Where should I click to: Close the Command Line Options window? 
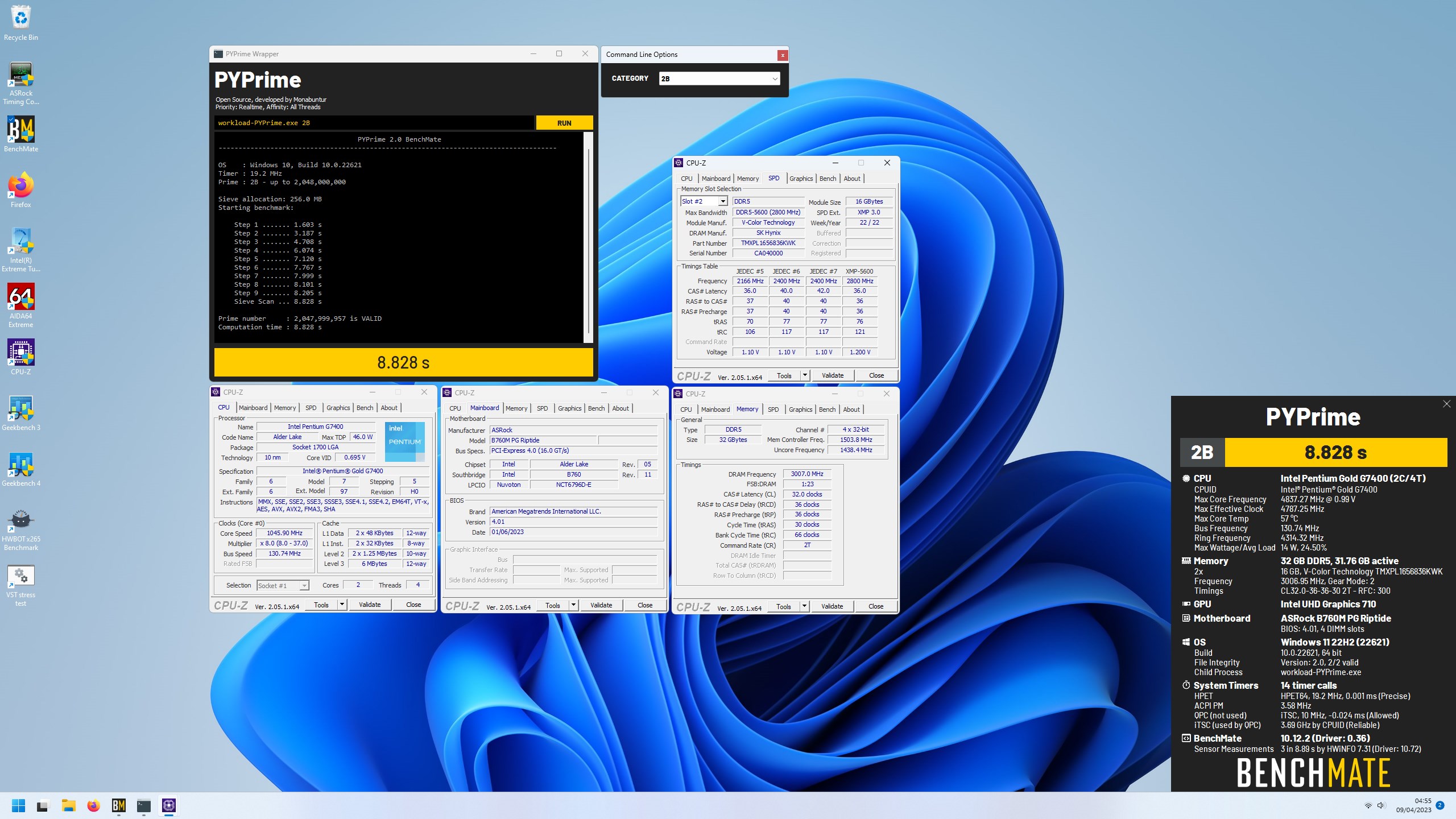point(783,55)
